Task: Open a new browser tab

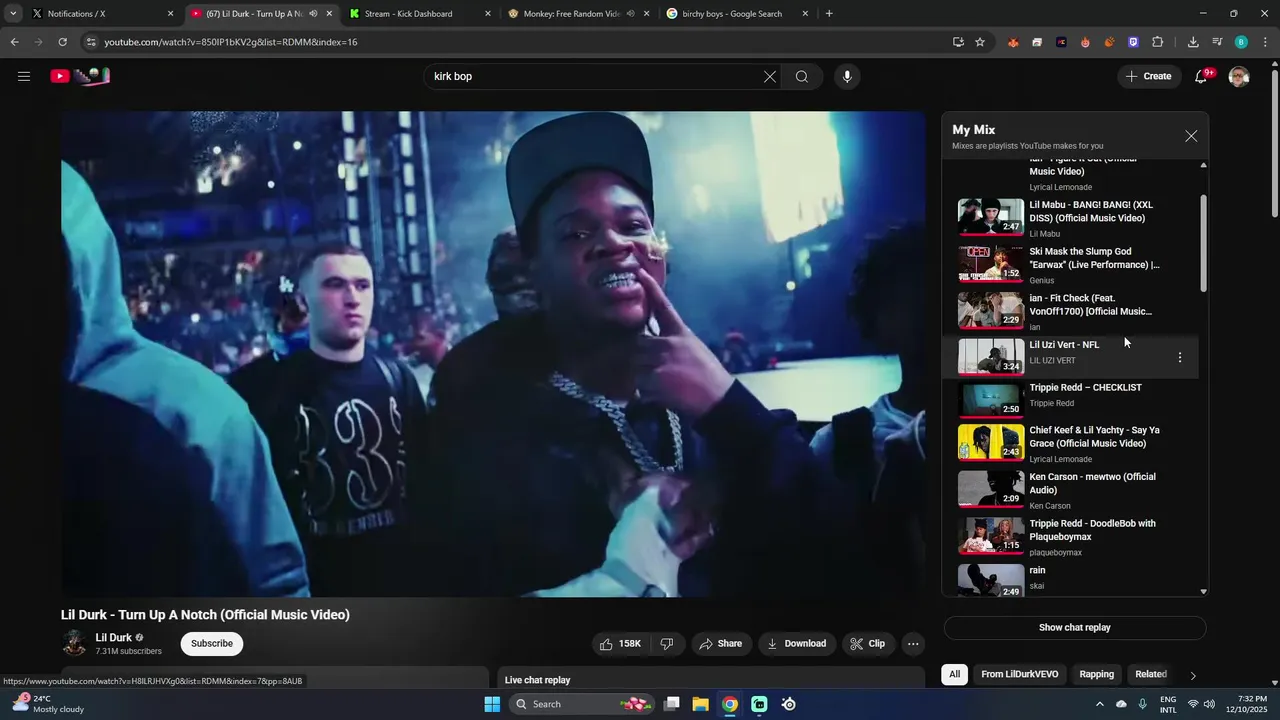Action: pos(829,14)
